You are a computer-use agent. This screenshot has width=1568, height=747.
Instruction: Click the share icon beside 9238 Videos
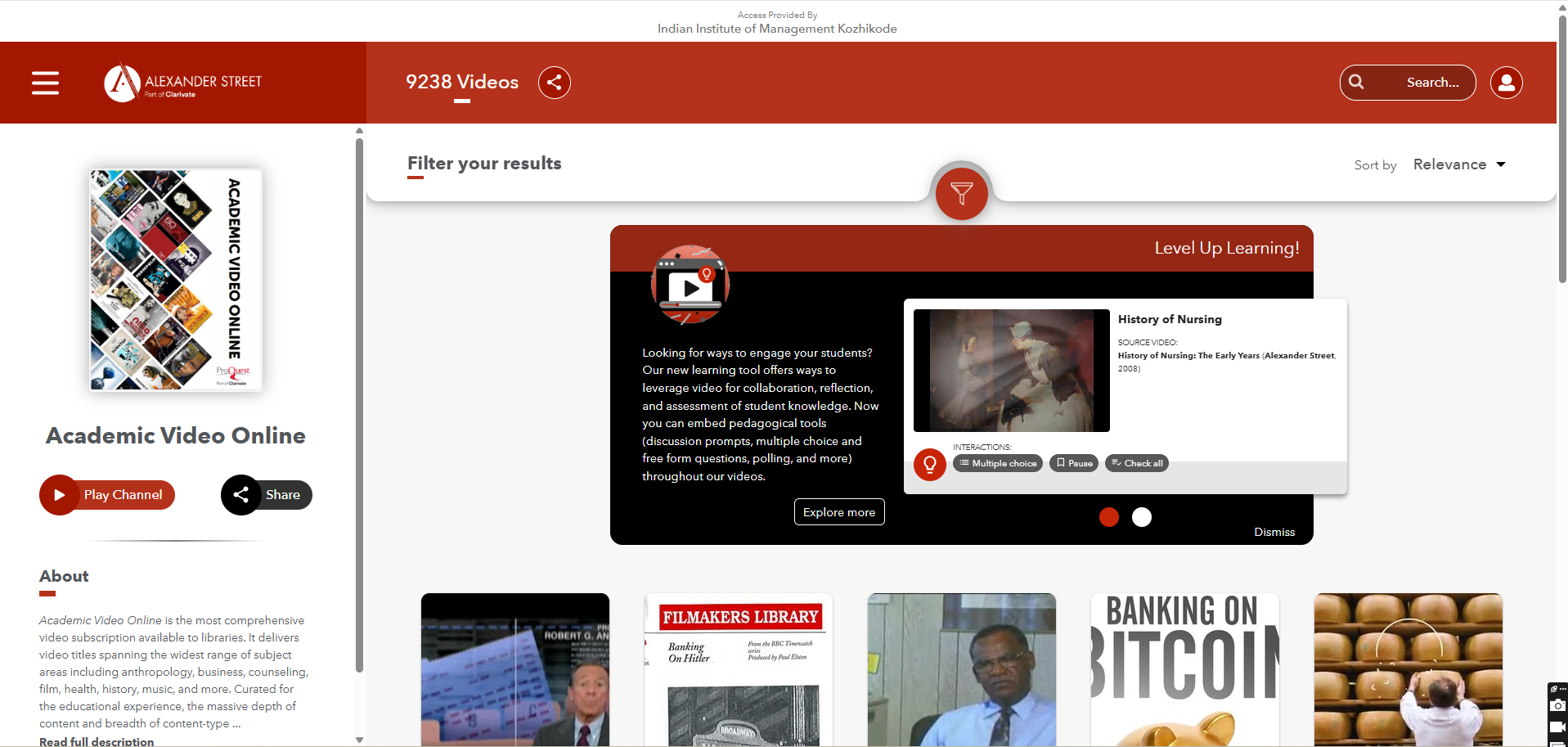[x=554, y=83]
